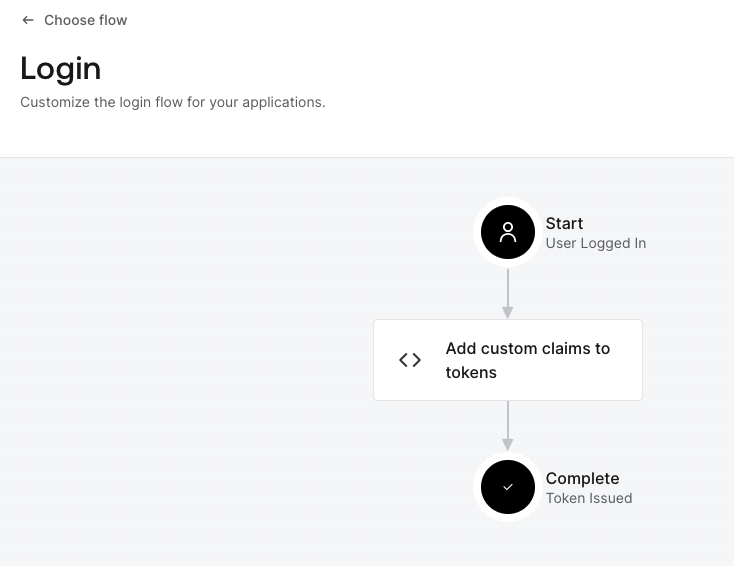Screen dimensions: 734x566
Task: Click the Login page heading
Action: (61, 69)
